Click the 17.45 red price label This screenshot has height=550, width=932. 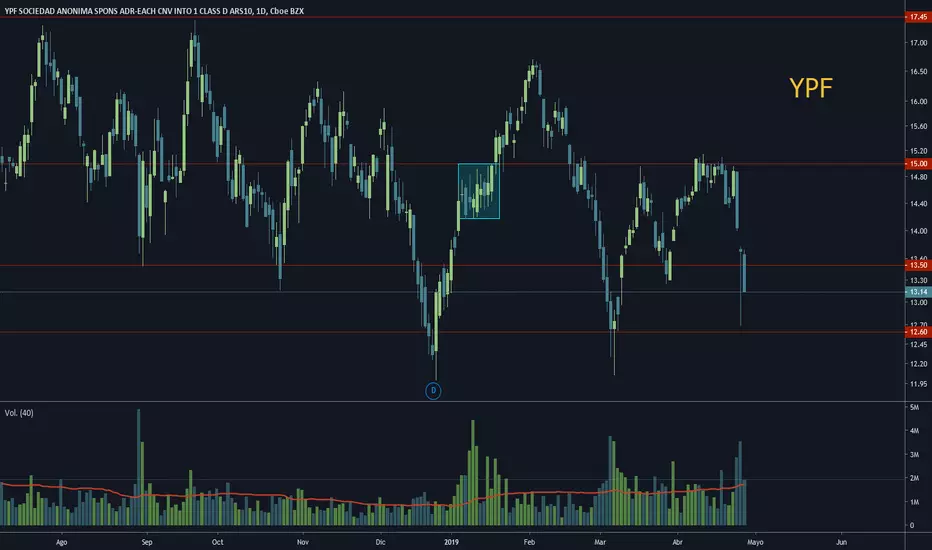click(918, 17)
